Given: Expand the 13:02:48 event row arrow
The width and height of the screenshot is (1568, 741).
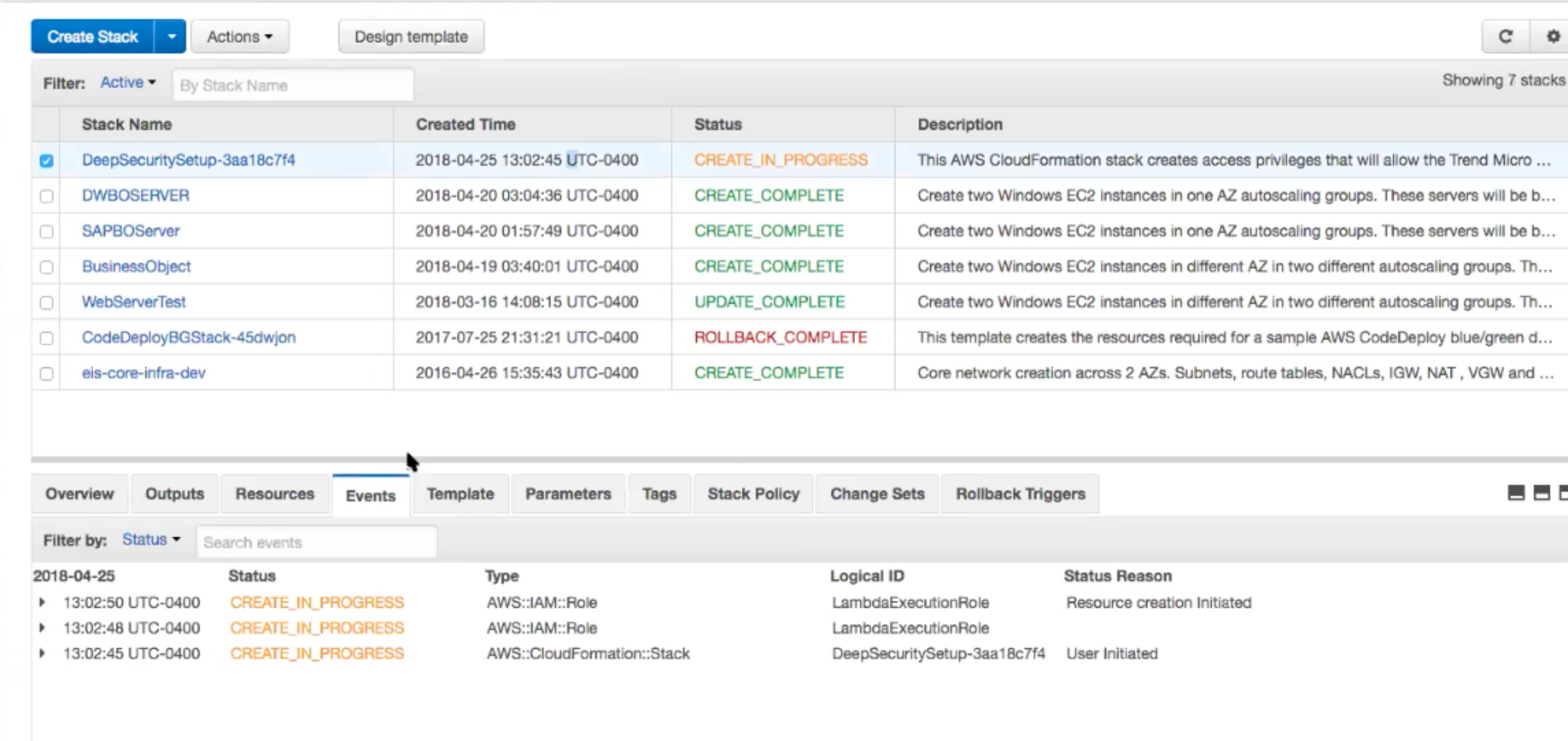Looking at the screenshot, I should tap(42, 628).
